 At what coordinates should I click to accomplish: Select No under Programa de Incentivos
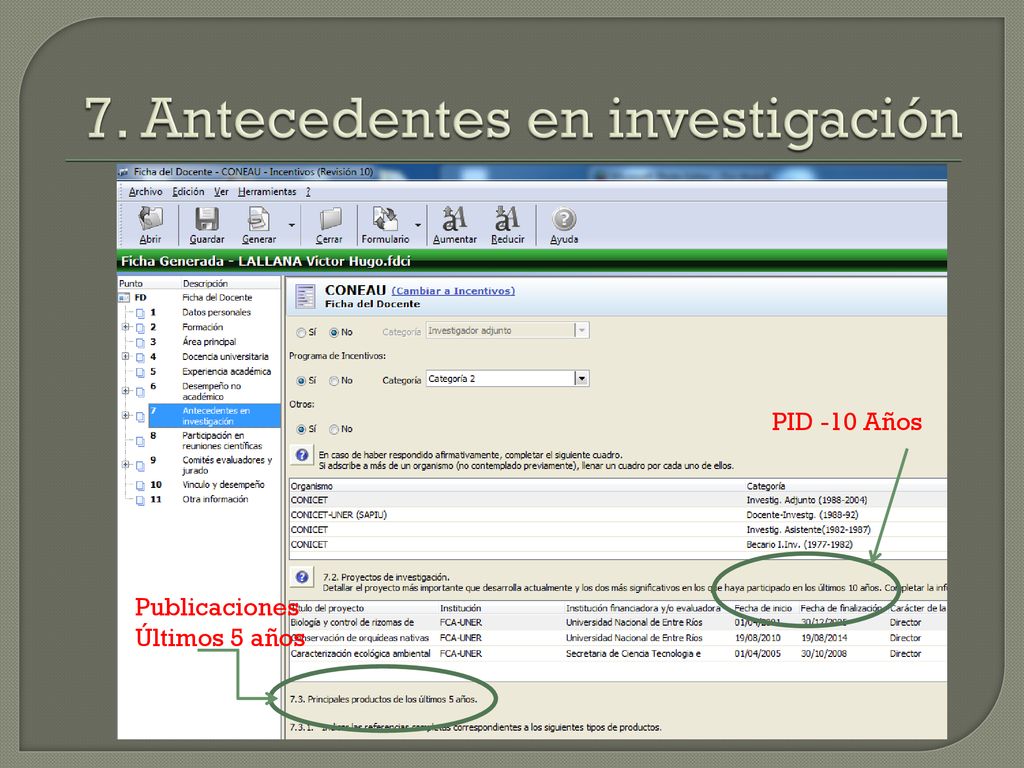(x=334, y=381)
